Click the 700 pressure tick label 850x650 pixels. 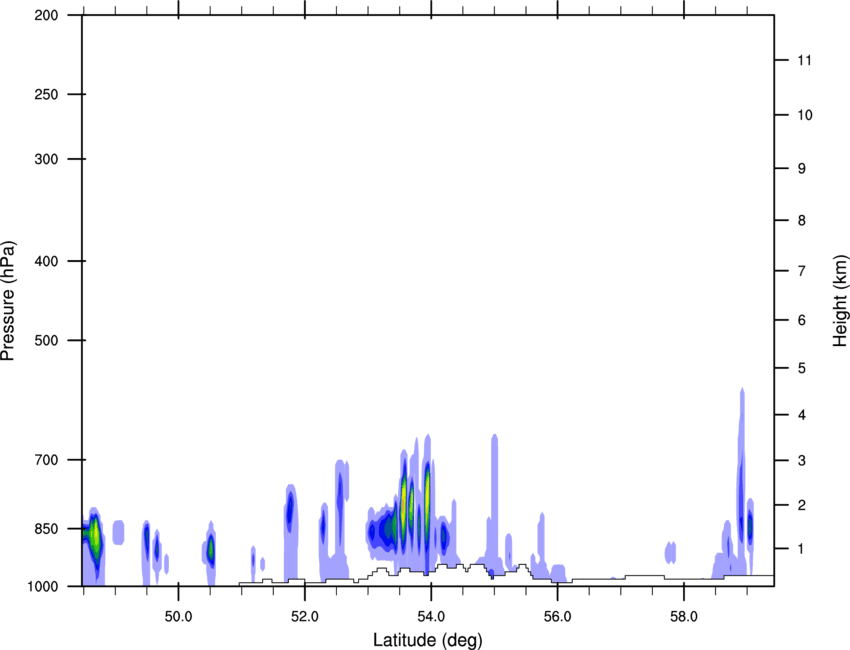click(x=46, y=460)
